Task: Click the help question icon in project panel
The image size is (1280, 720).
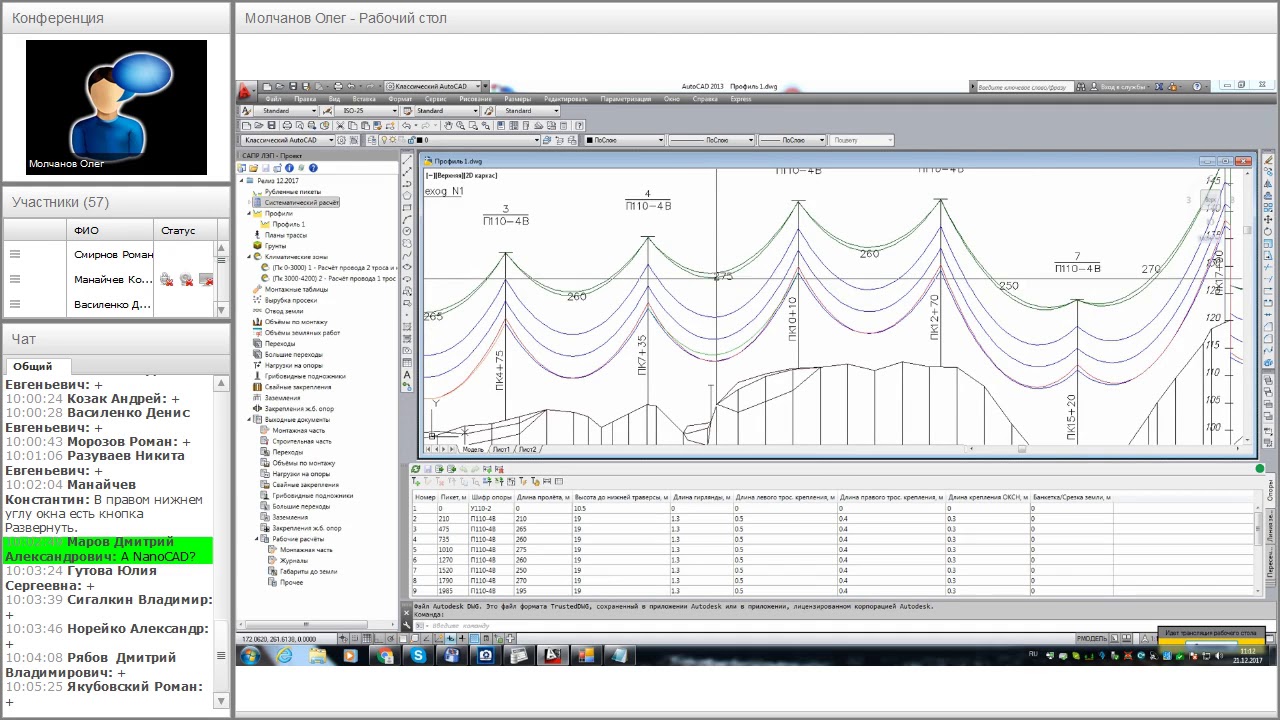Action: coord(313,168)
